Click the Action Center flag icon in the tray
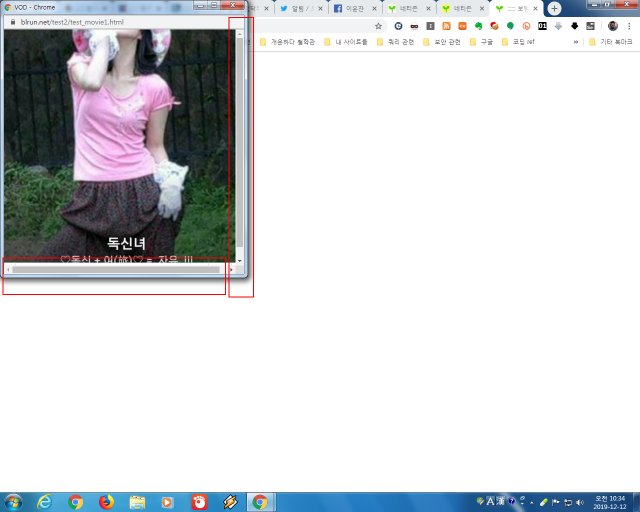The height and width of the screenshot is (512, 640). pos(556,502)
